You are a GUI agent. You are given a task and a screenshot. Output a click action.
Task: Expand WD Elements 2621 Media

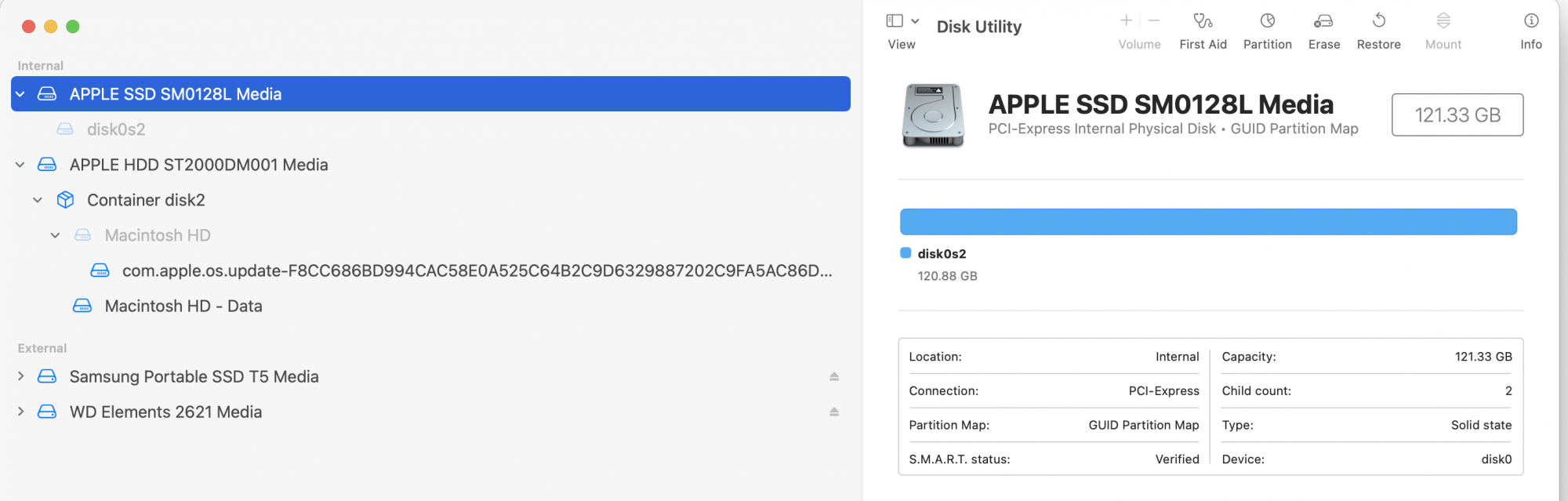click(x=20, y=412)
